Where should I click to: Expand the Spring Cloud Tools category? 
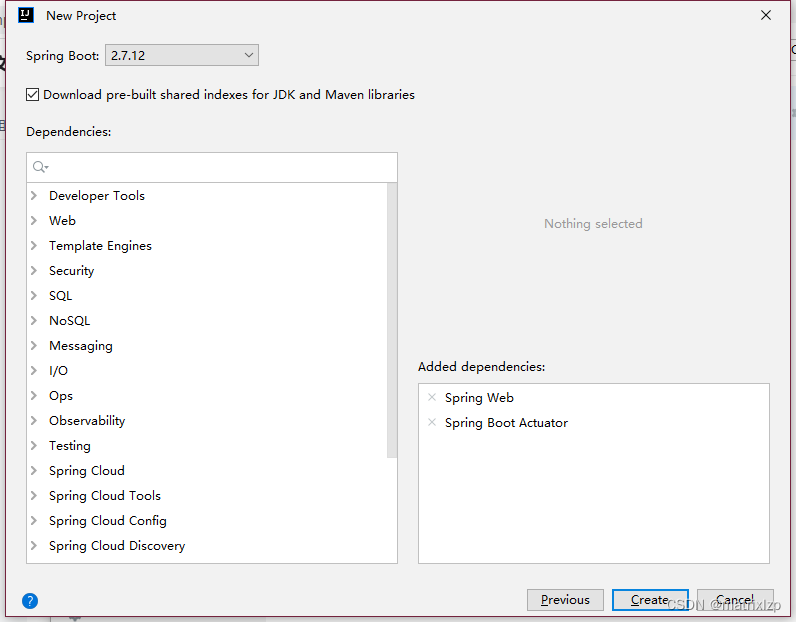tap(34, 496)
